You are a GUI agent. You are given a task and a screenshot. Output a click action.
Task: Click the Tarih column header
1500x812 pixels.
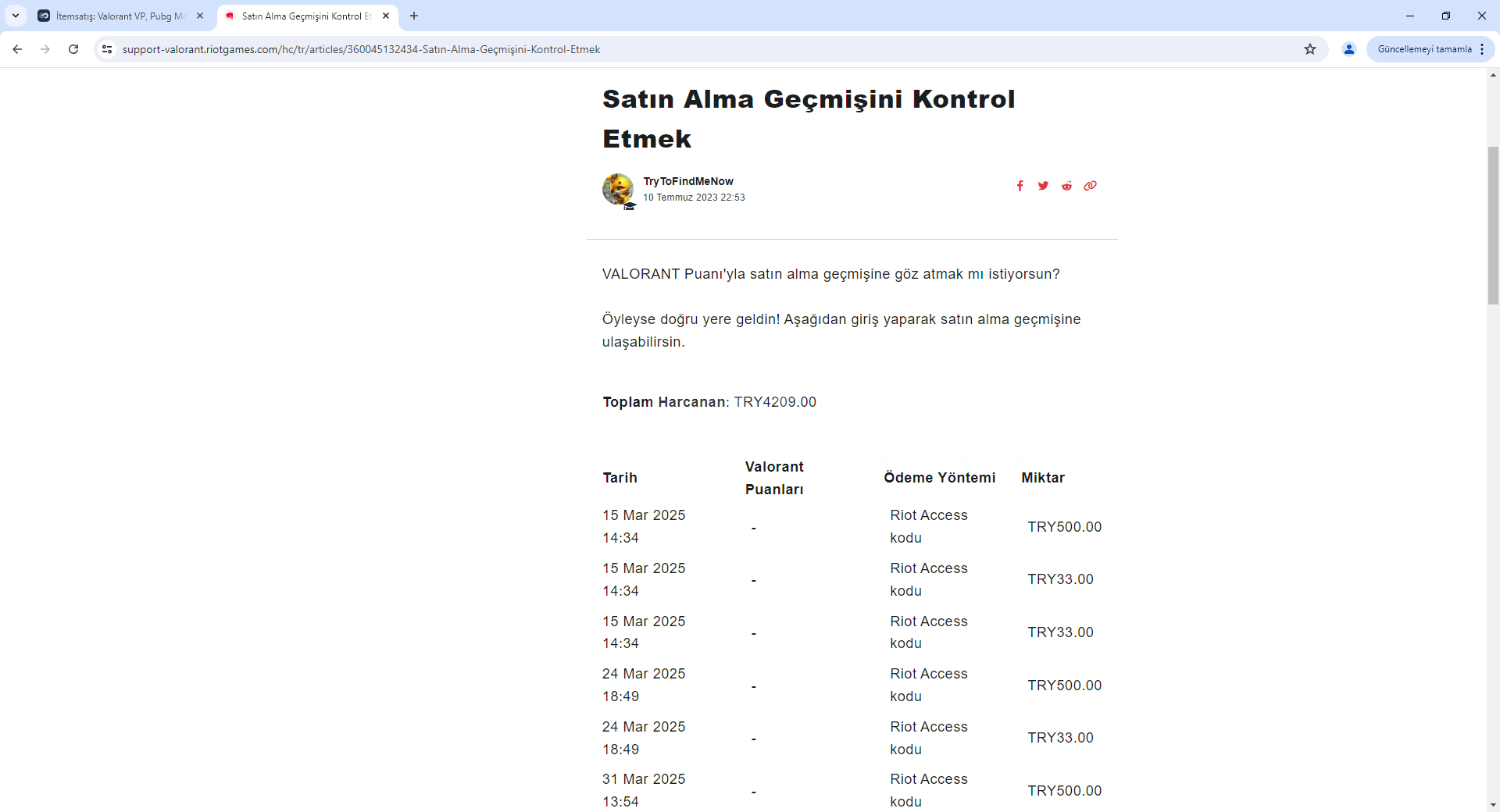coord(620,478)
